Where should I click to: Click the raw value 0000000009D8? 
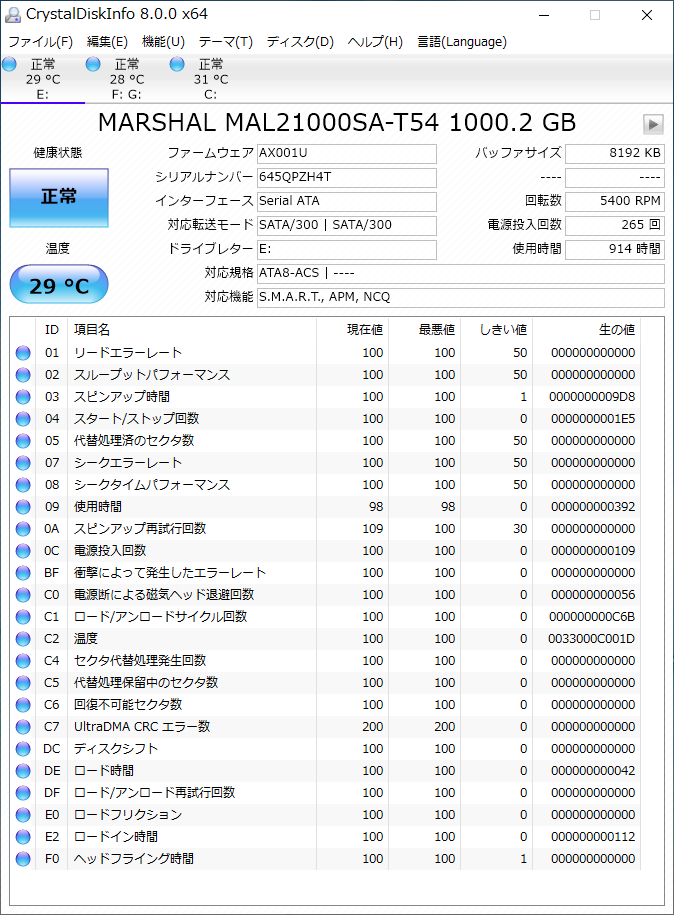[x=592, y=397]
